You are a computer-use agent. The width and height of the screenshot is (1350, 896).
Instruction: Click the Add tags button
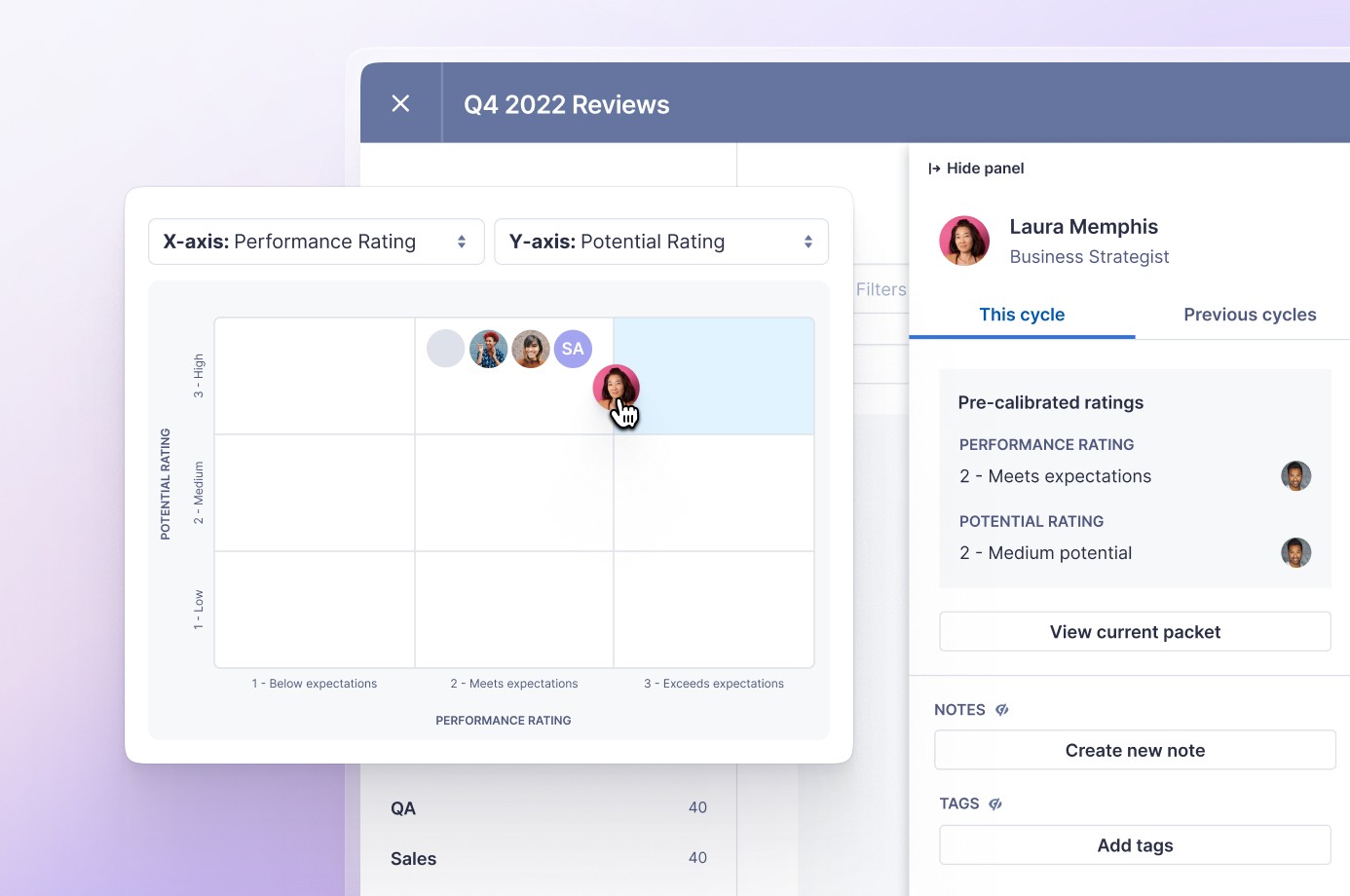pyautogui.click(x=1135, y=844)
